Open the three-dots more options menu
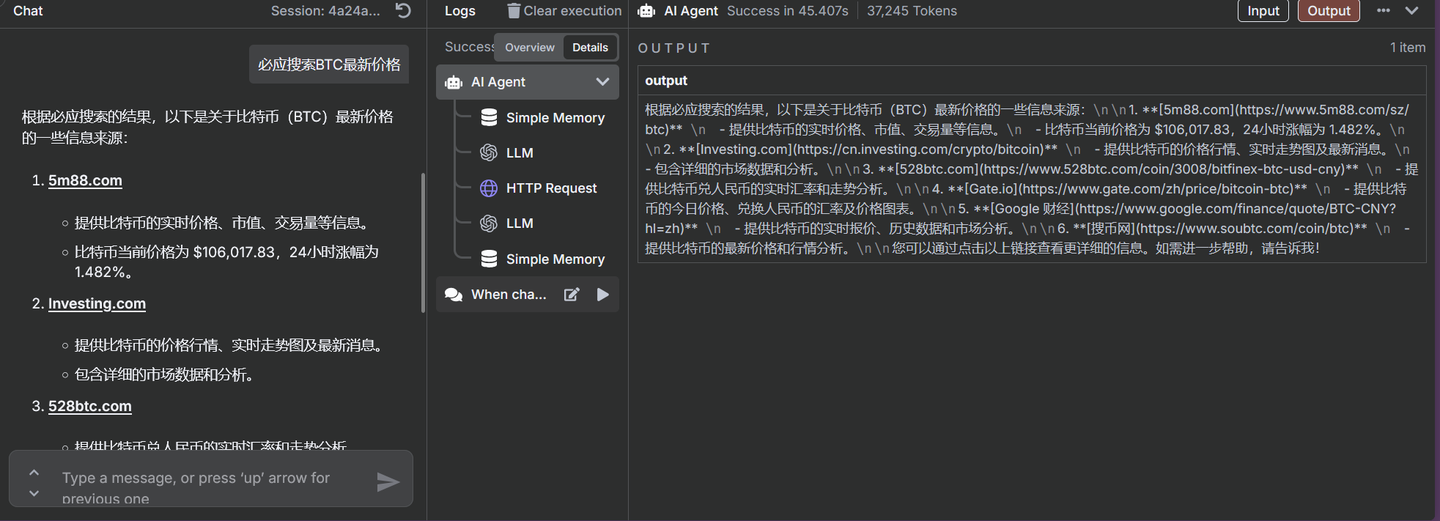The width and height of the screenshot is (1440, 521). tap(1383, 11)
